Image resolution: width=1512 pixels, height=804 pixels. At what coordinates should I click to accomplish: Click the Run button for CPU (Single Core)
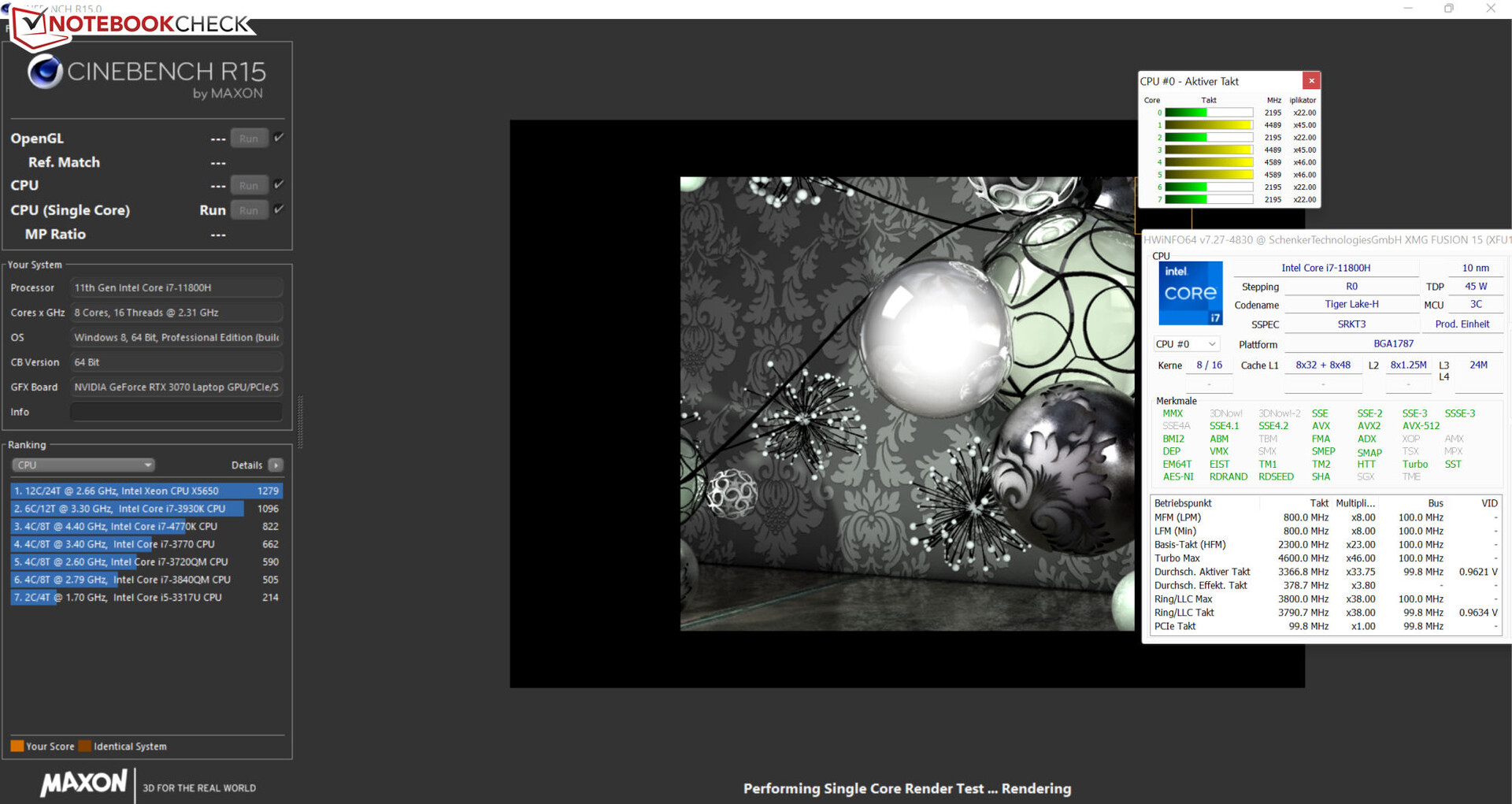pyautogui.click(x=249, y=210)
